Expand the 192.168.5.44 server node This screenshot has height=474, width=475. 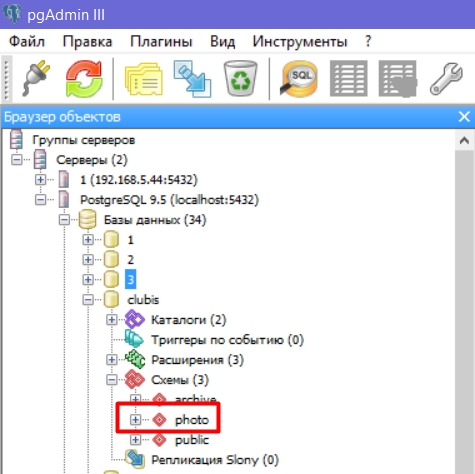point(40,180)
